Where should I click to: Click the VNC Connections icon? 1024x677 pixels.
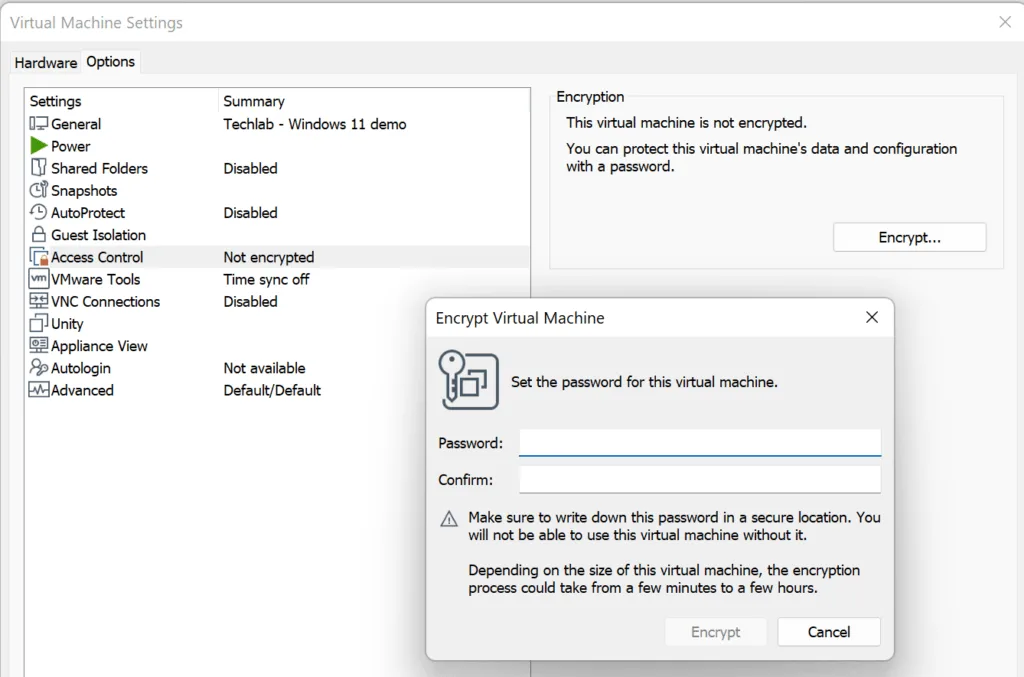point(39,301)
